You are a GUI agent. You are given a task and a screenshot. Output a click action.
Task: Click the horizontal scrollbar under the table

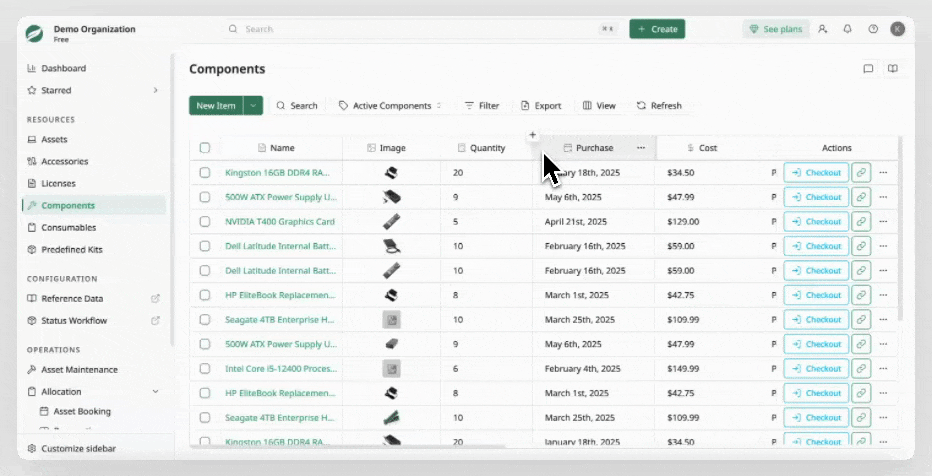tap(348, 446)
